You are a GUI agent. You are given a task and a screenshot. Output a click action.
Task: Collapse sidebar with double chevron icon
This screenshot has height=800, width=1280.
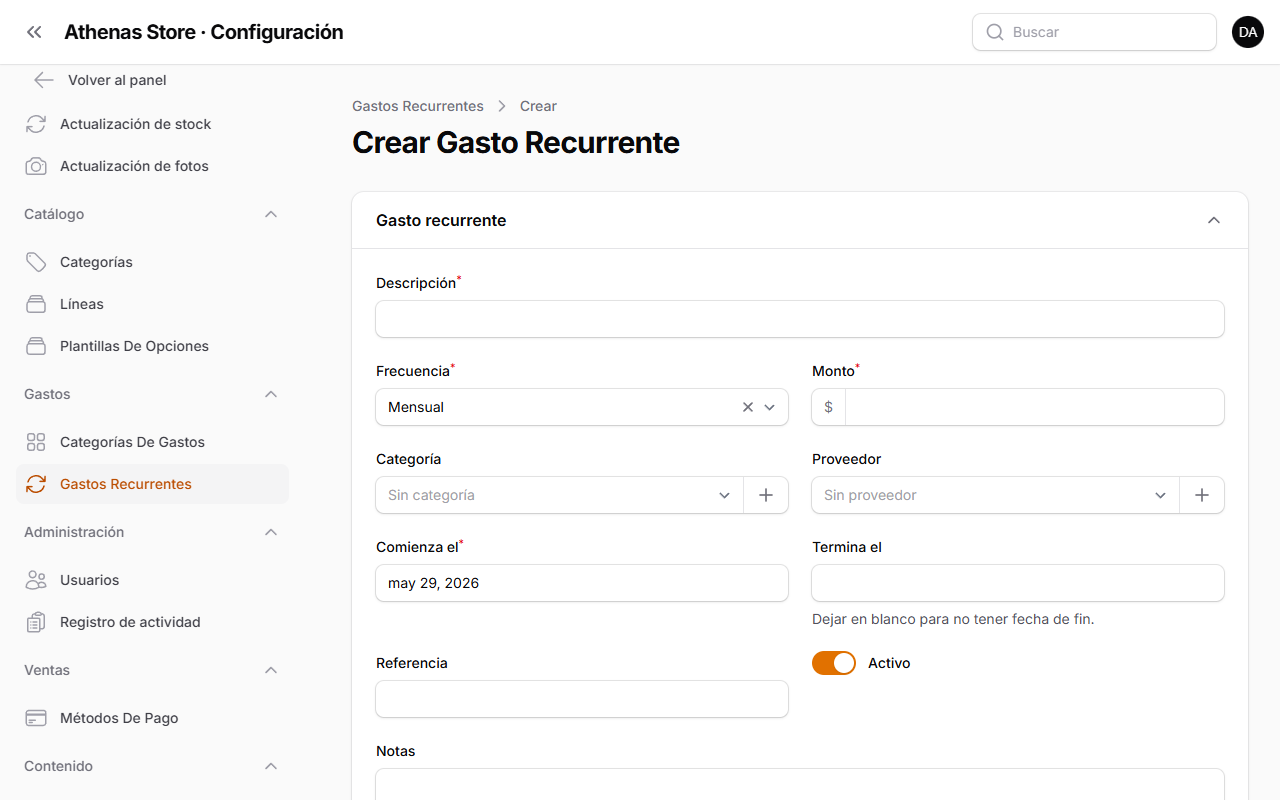pyautogui.click(x=35, y=32)
